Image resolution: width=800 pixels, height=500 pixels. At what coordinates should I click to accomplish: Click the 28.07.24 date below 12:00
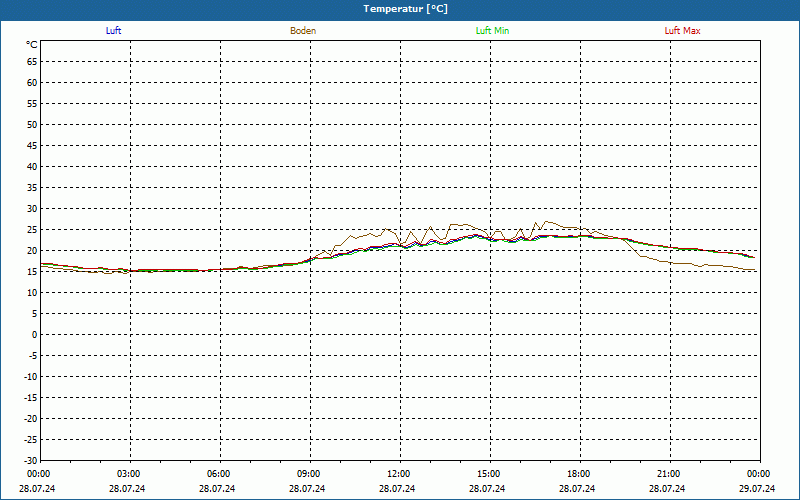click(x=397, y=488)
